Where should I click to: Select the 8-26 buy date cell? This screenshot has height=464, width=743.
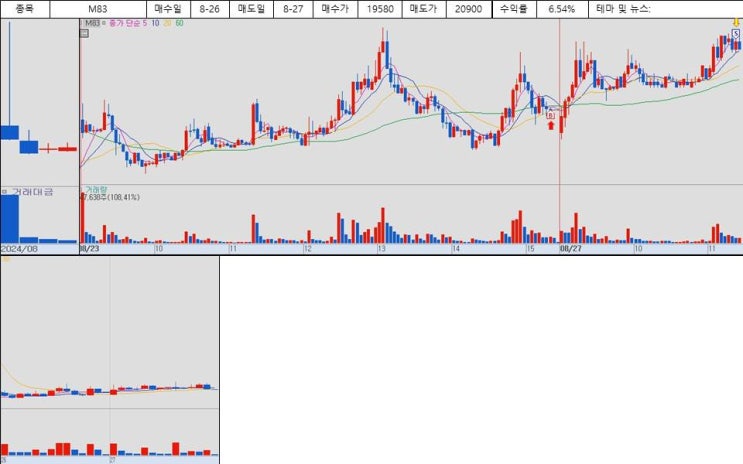click(x=209, y=9)
